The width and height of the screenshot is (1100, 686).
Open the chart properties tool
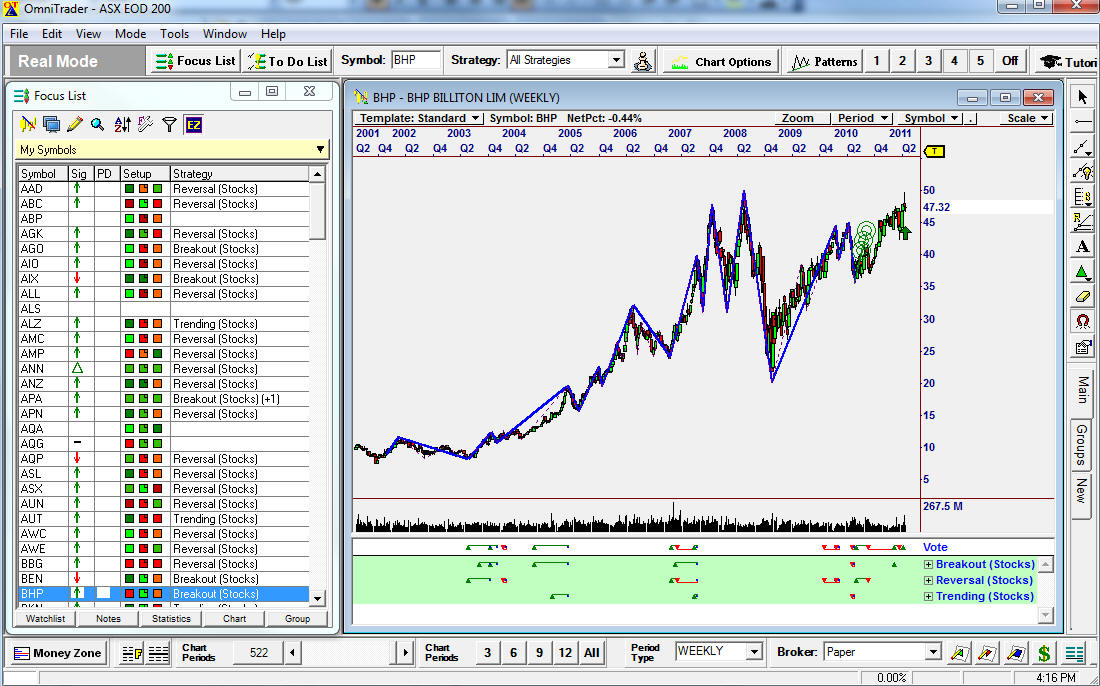[x=1082, y=347]
